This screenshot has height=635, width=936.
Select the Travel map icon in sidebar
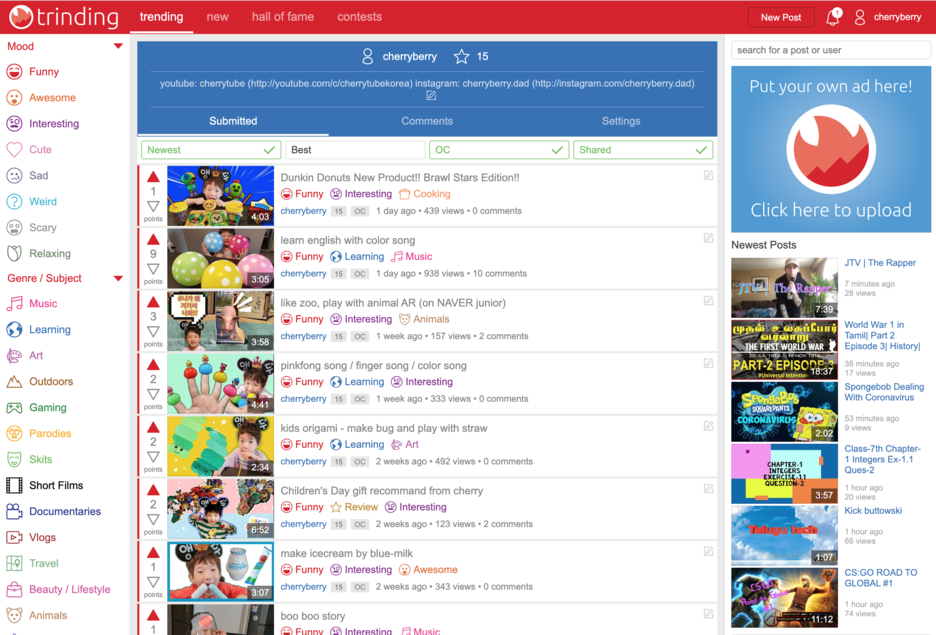14,563
